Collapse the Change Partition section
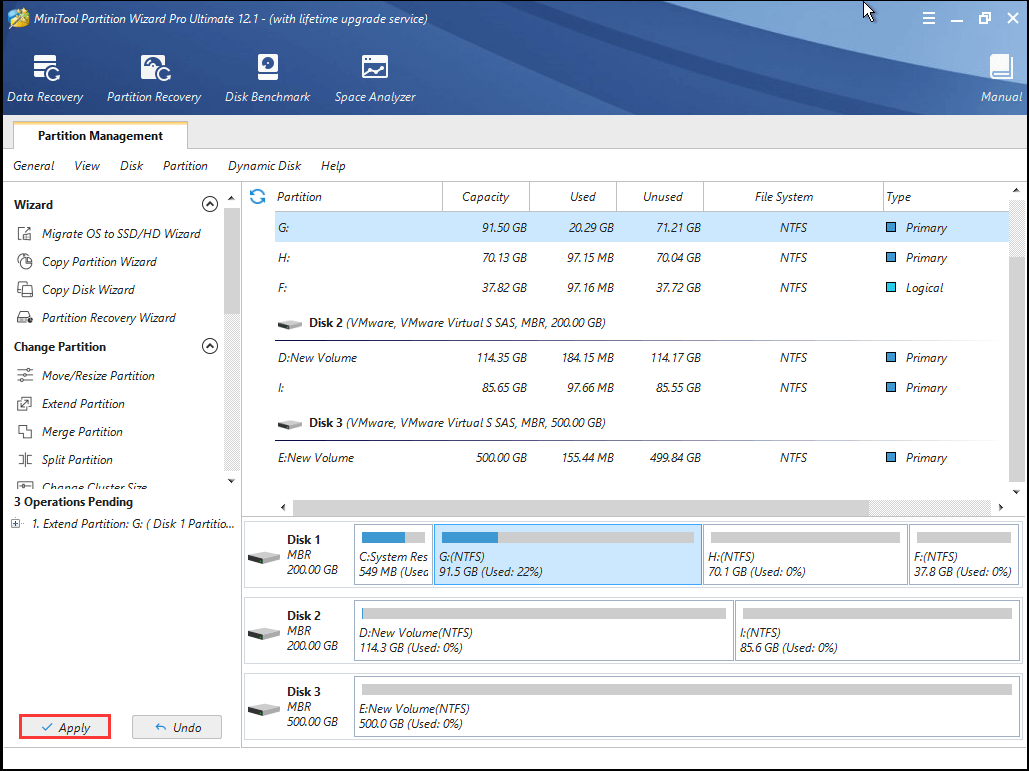Viewport: 1029px width, 771px height. pos(209,346)
